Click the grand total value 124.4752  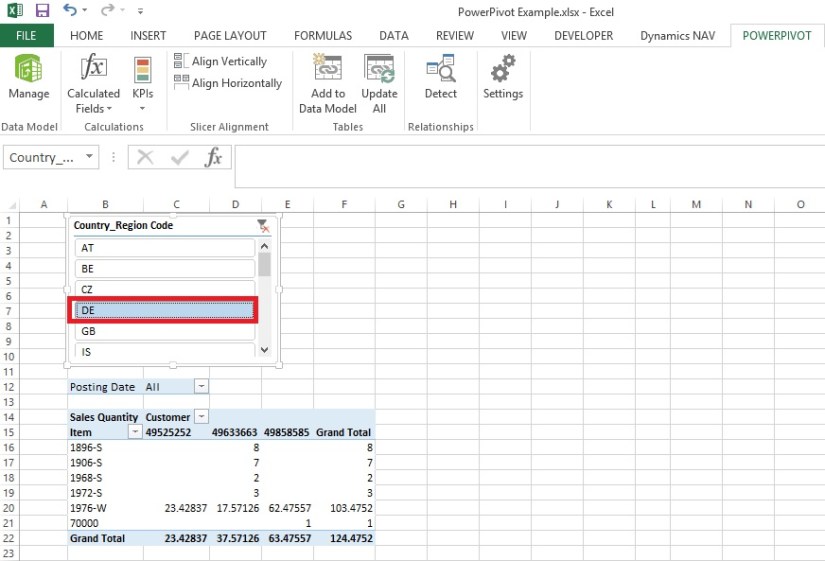pos(351,538)
